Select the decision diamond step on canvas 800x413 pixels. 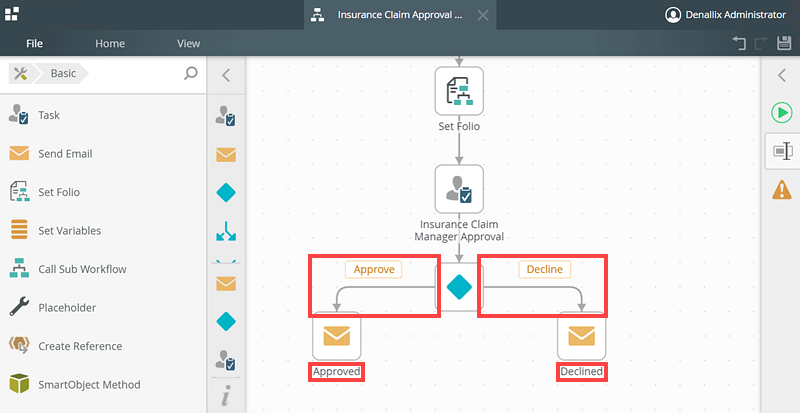[x=459, y=287]
